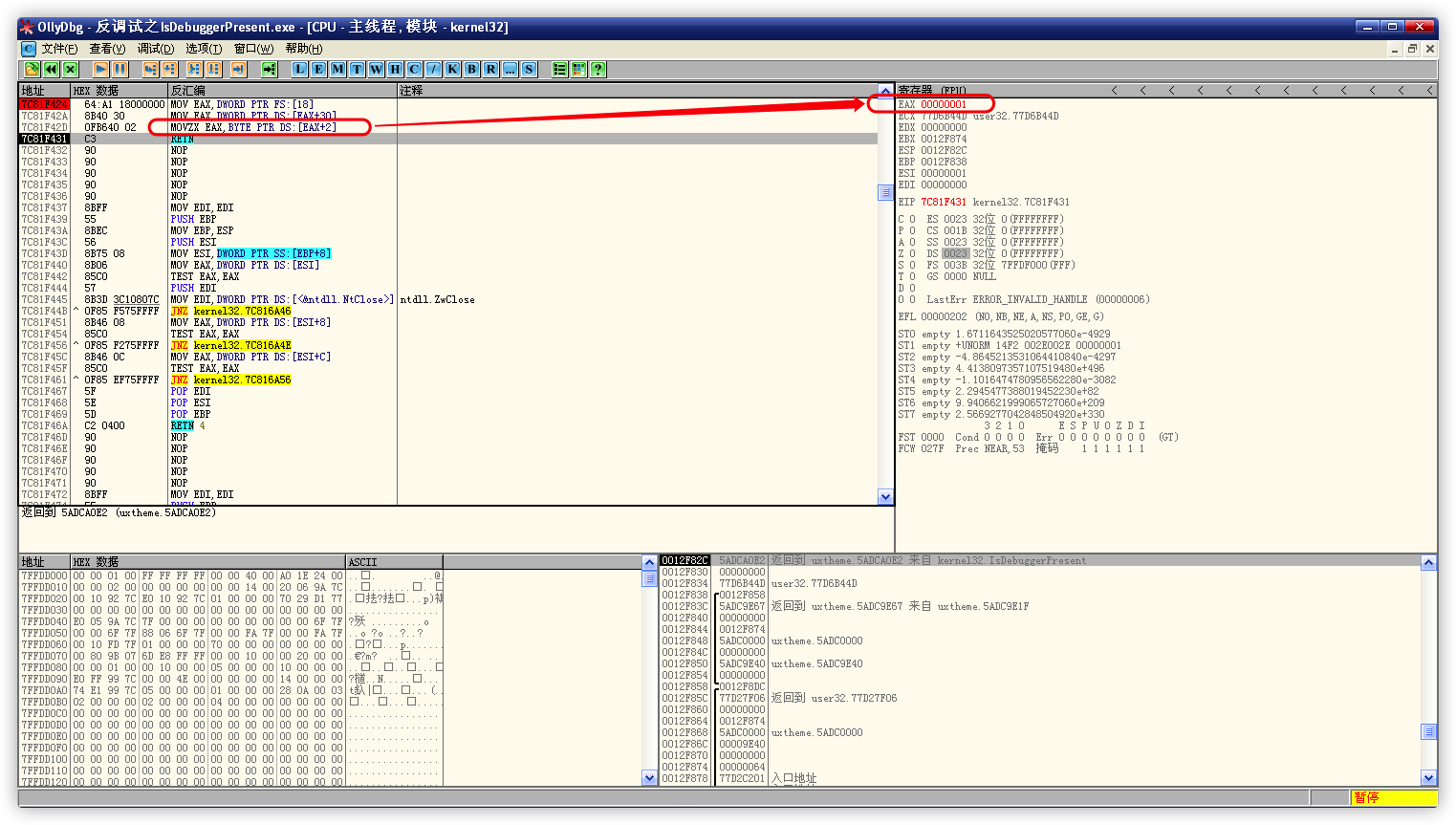The height and width of the screenshot is (825, 1456).
Task: Open the 调试(D) debug menu
Action: click(155, 49)
